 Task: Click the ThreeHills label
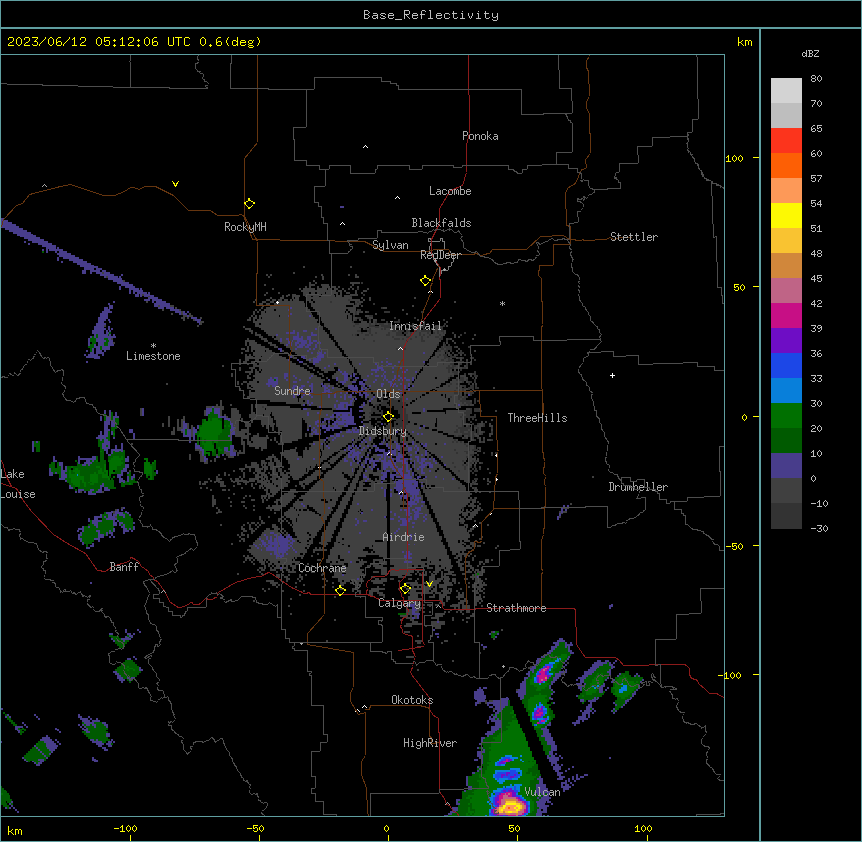coord(537,418)
